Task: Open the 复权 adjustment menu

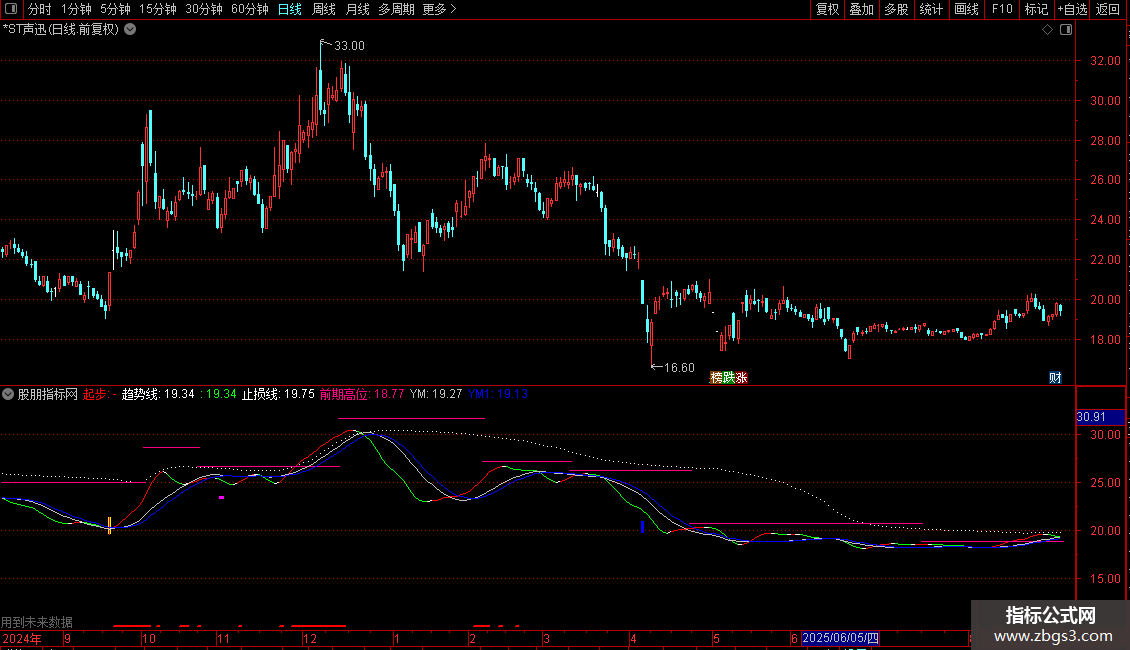Action: click(x=827, y=9)
